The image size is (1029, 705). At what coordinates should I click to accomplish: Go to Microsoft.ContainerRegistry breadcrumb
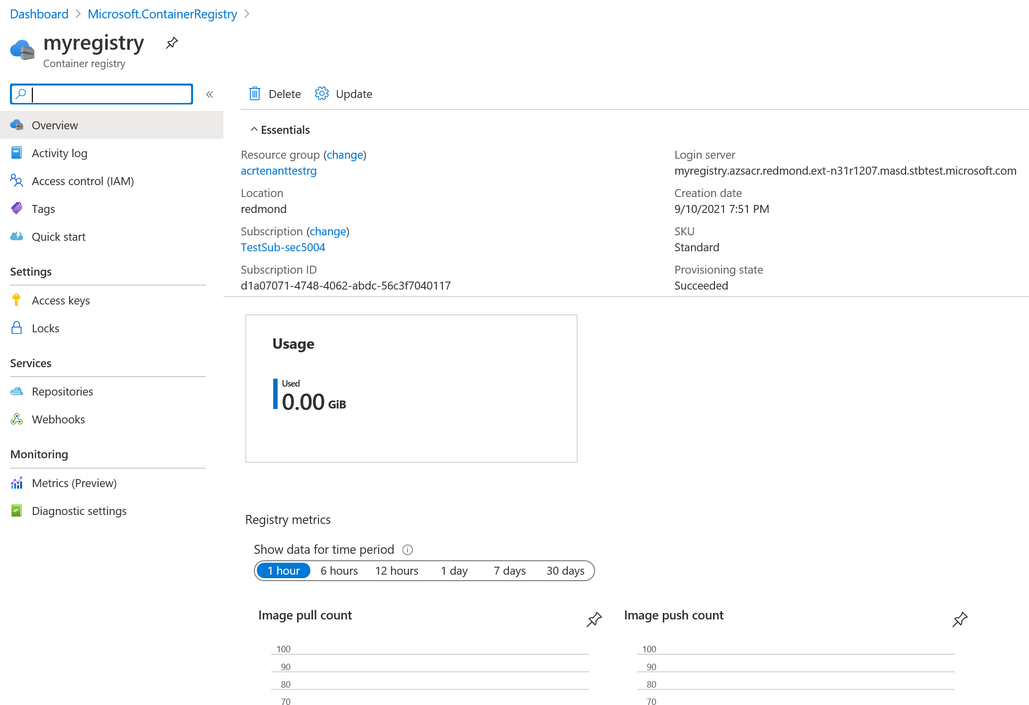[x=163, y=14]
